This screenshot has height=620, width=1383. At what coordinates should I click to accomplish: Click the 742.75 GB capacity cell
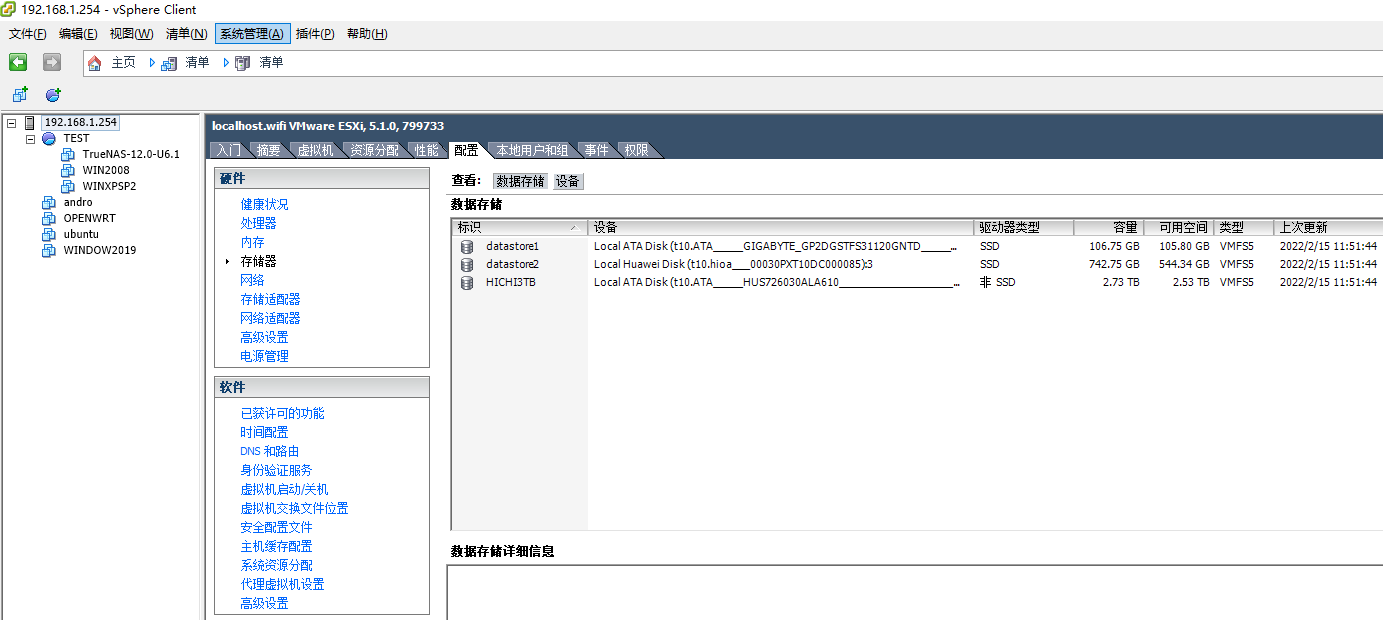click(1114, 264)
